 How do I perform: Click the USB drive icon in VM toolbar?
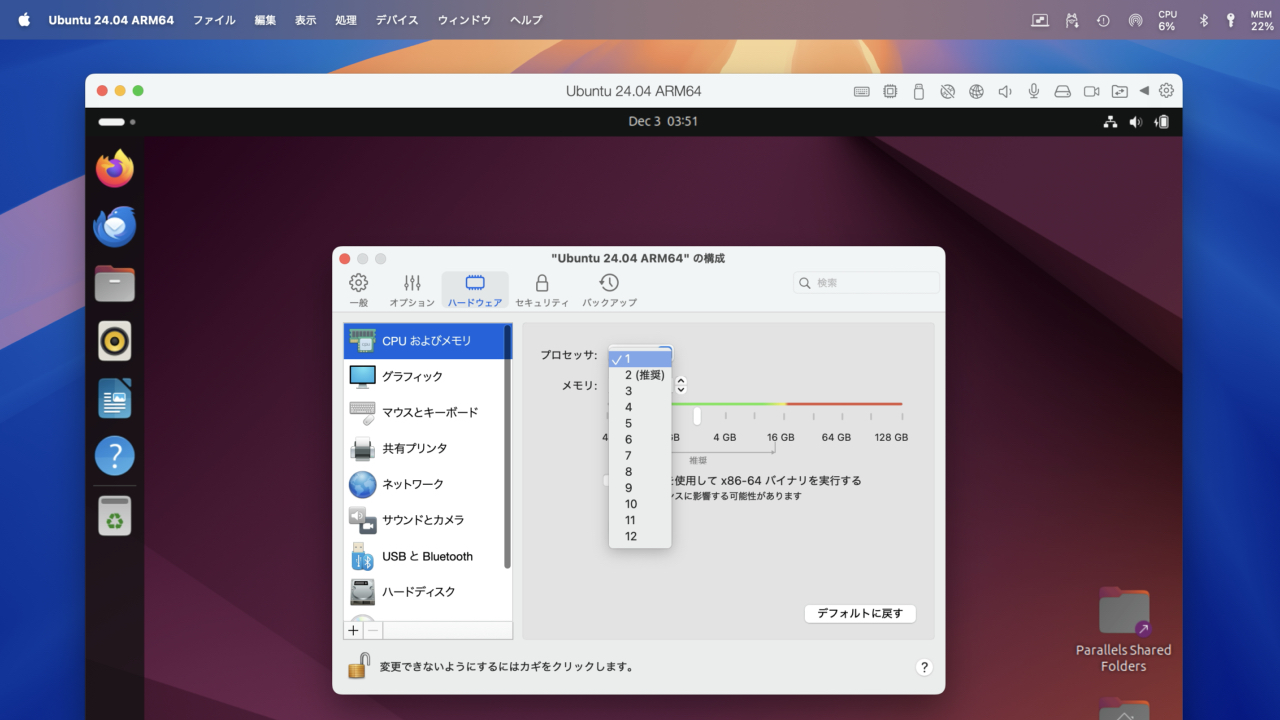tap(918, 91)
